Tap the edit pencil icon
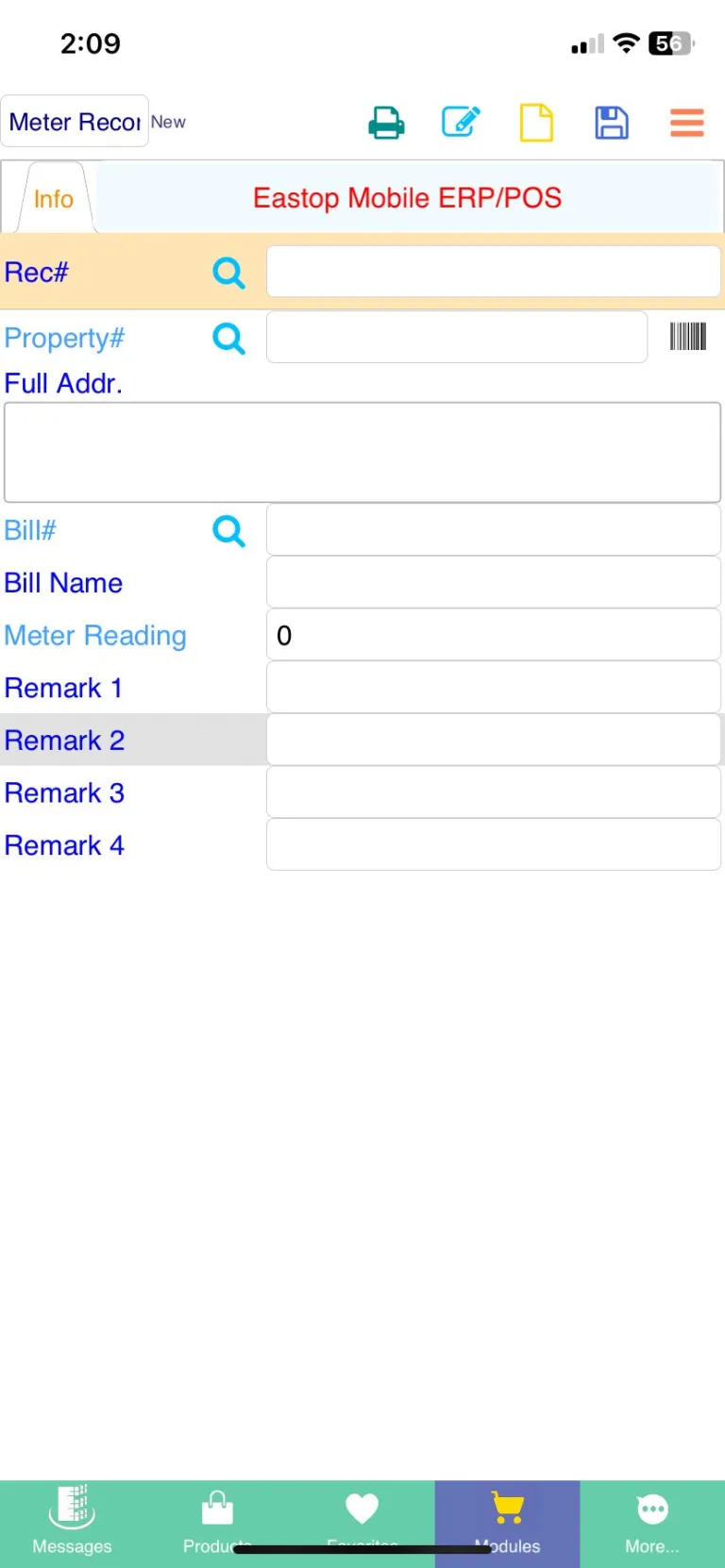725x1568 pixels. pos(461,123)
